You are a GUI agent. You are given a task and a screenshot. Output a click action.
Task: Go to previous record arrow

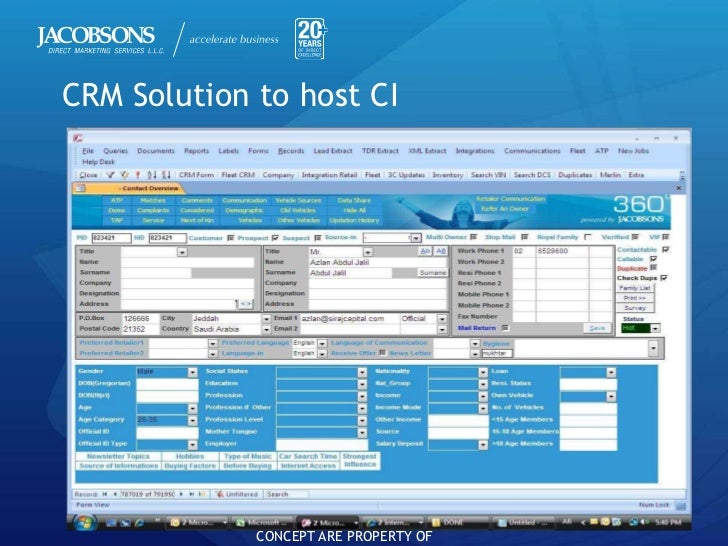pyautogui.click(x=115, y=494)
